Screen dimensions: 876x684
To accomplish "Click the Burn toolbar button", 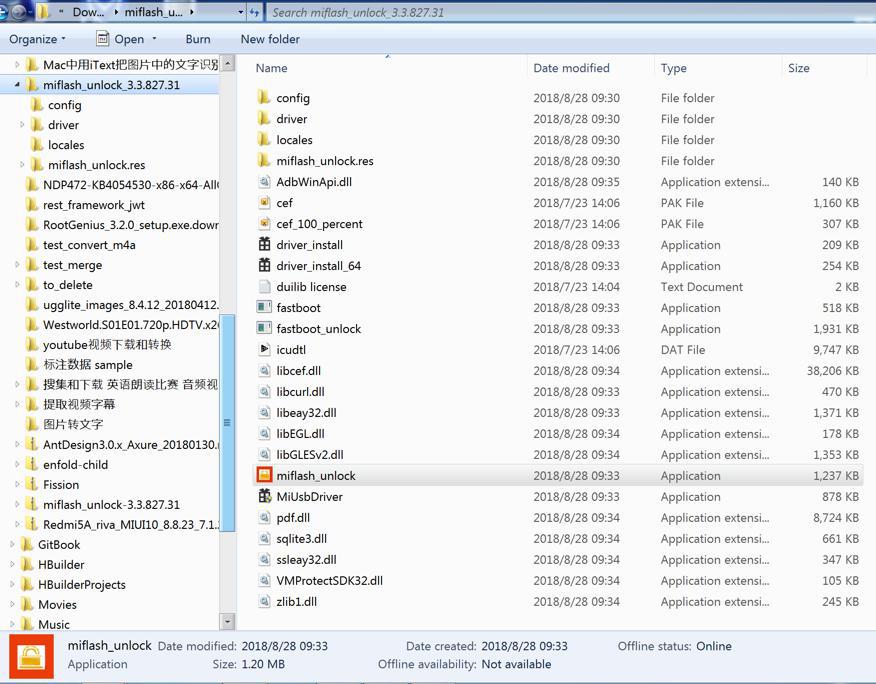I will (x=198, y=39).
